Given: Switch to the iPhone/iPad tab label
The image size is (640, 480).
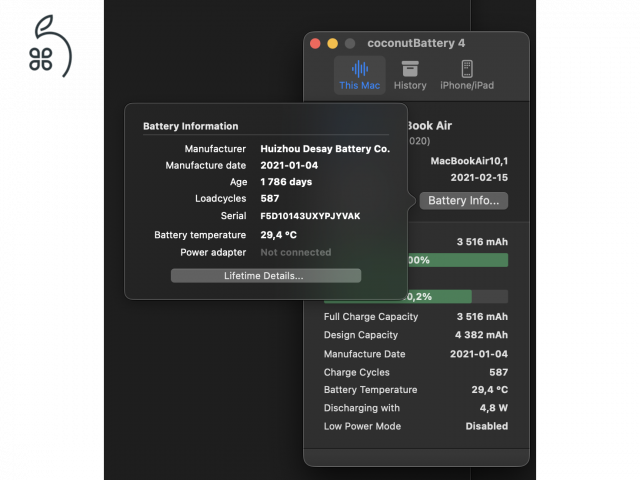Looking at the screenshot, I should pyautogui.click(x=467, y=85).
